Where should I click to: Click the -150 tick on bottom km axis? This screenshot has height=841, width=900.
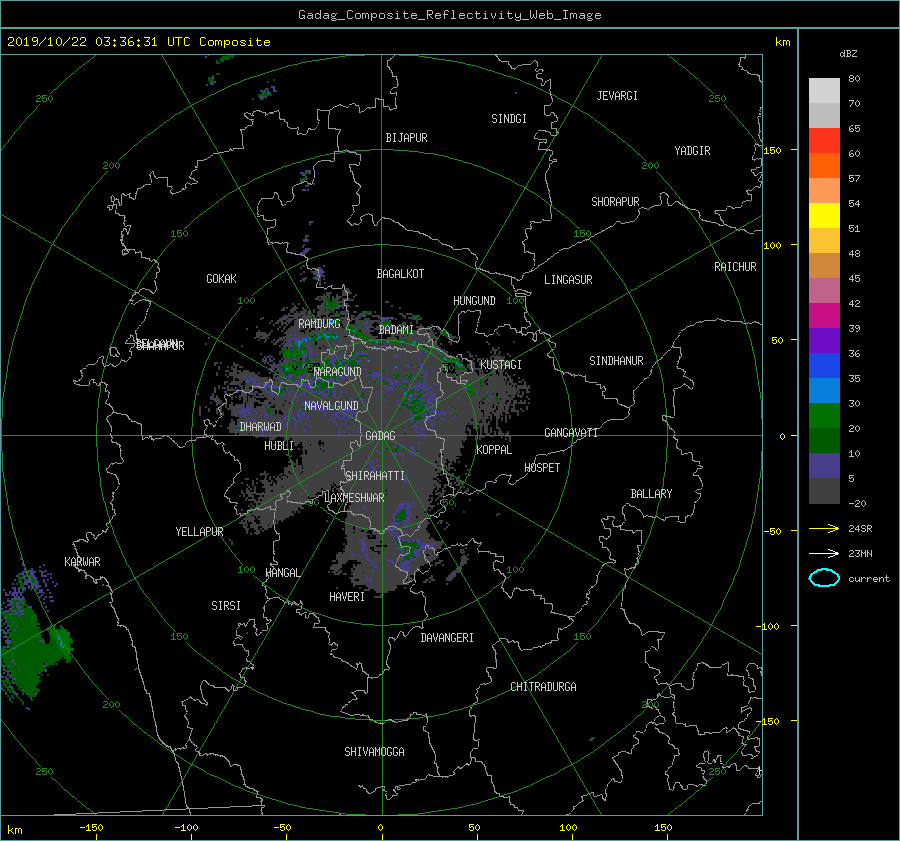91,828
